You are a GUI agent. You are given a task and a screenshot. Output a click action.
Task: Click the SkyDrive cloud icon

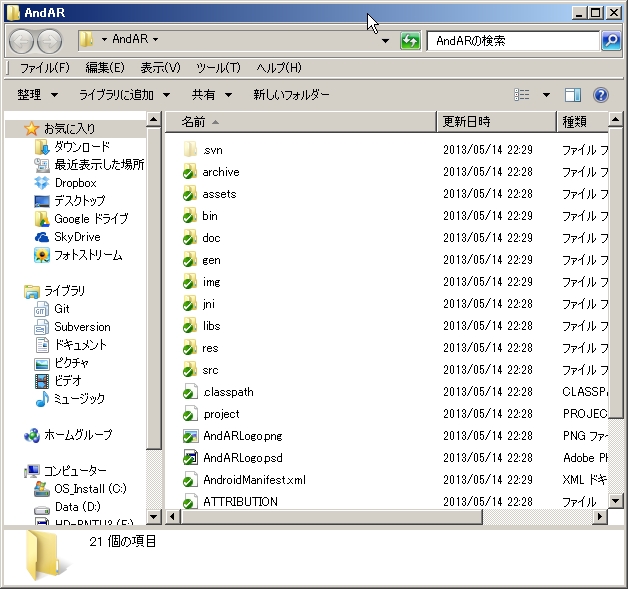point(42,237)
